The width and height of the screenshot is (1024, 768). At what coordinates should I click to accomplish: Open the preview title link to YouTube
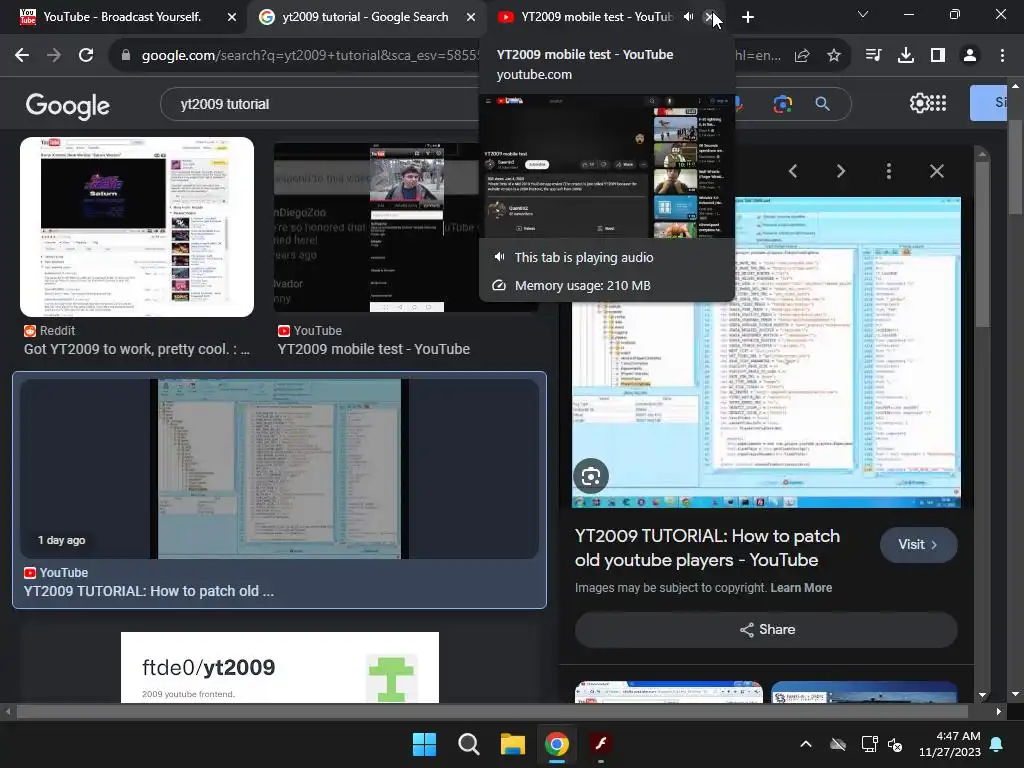click(707, 548)
